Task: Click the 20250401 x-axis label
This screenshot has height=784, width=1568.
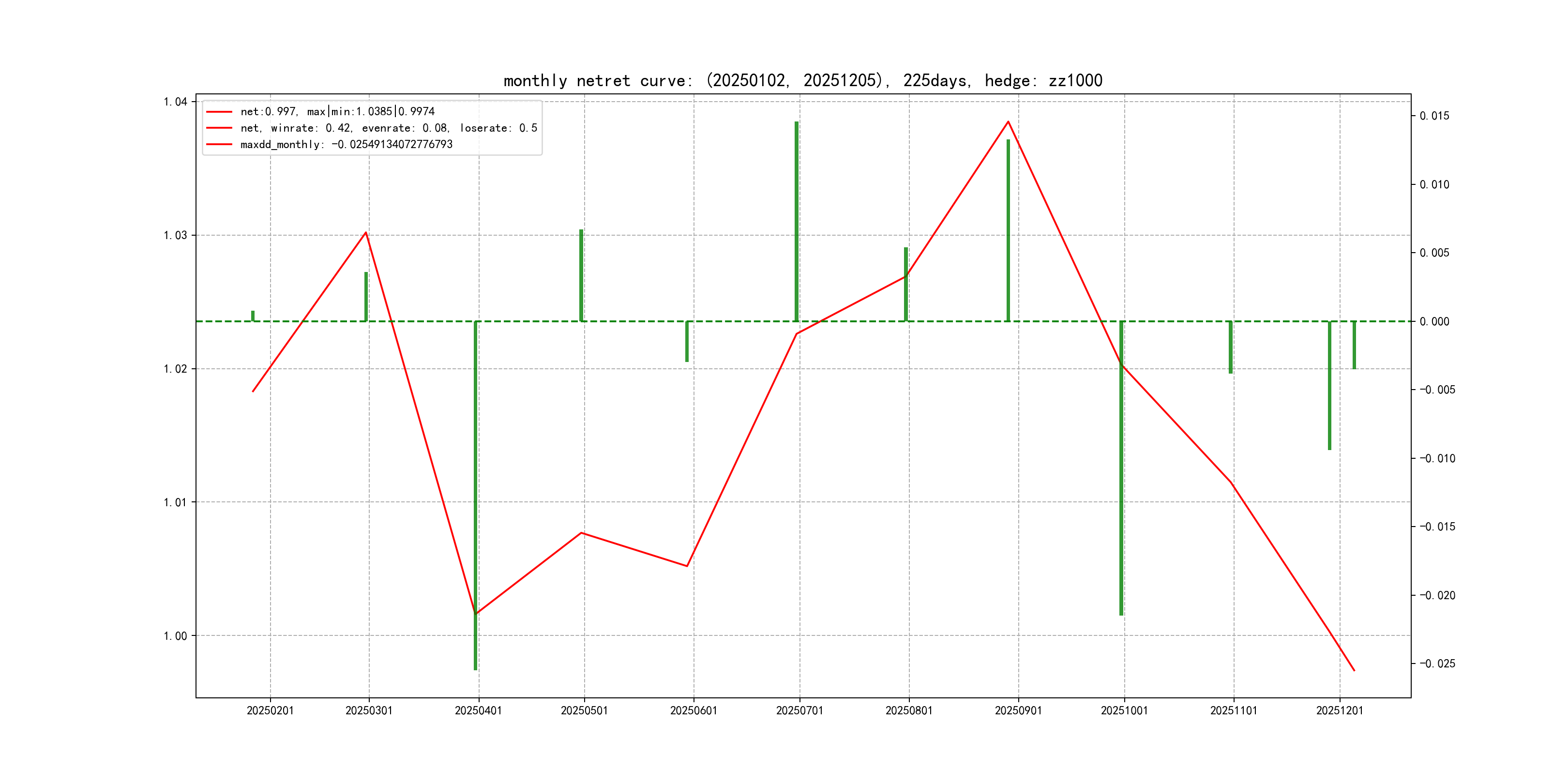Action: coord(478,710)
